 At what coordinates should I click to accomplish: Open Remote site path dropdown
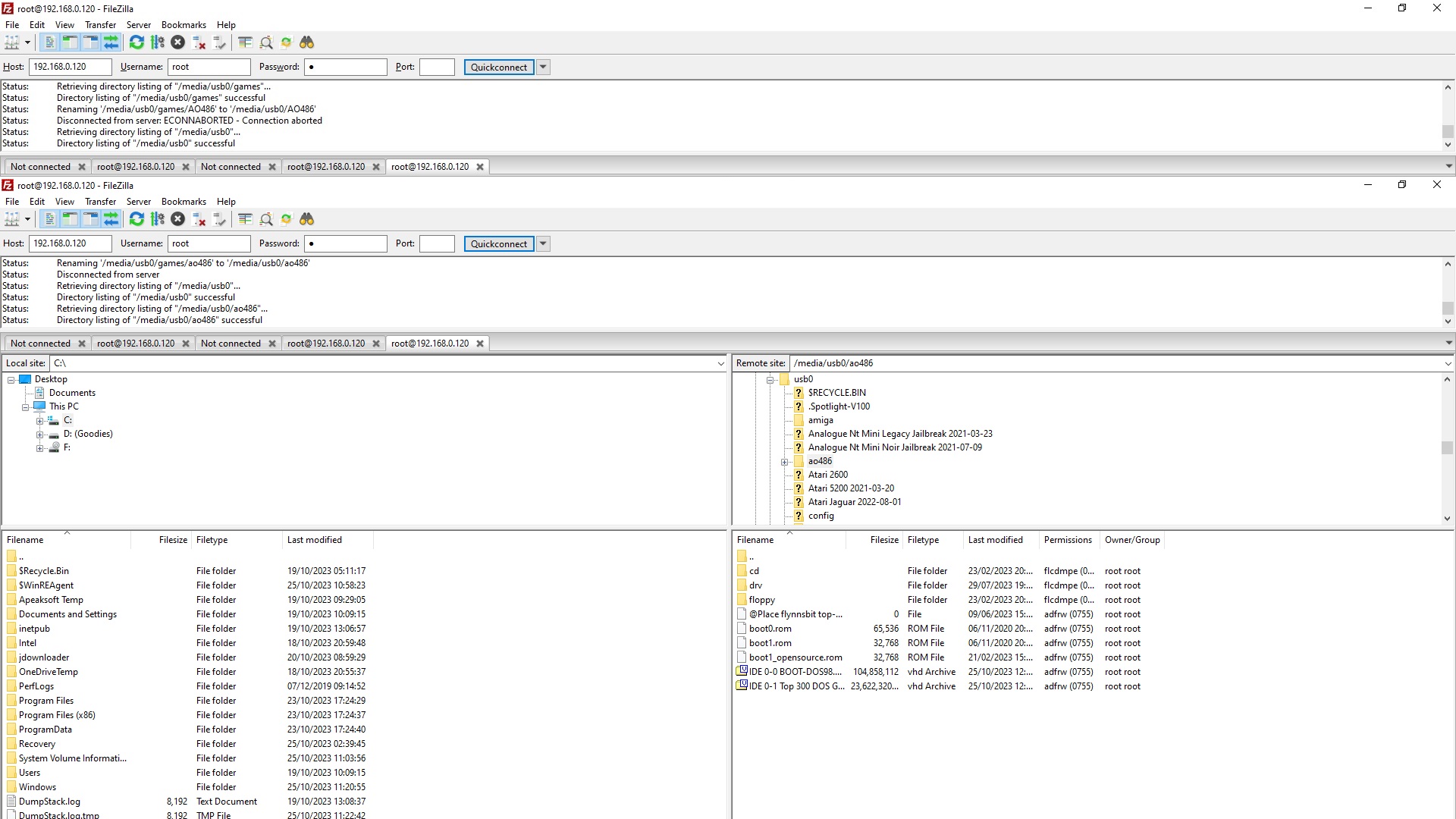tap(1448, 363)
